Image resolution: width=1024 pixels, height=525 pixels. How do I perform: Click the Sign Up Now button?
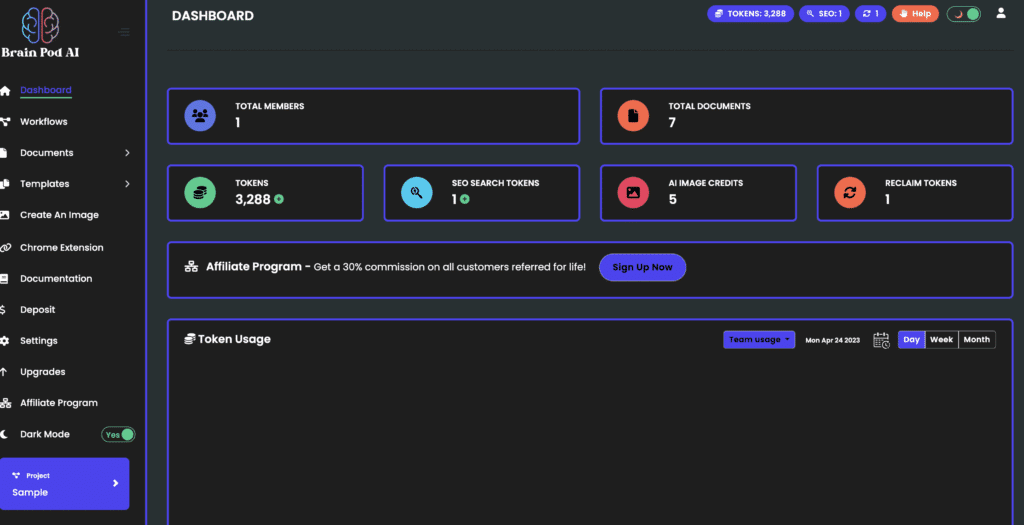click(x=642, y=267)
